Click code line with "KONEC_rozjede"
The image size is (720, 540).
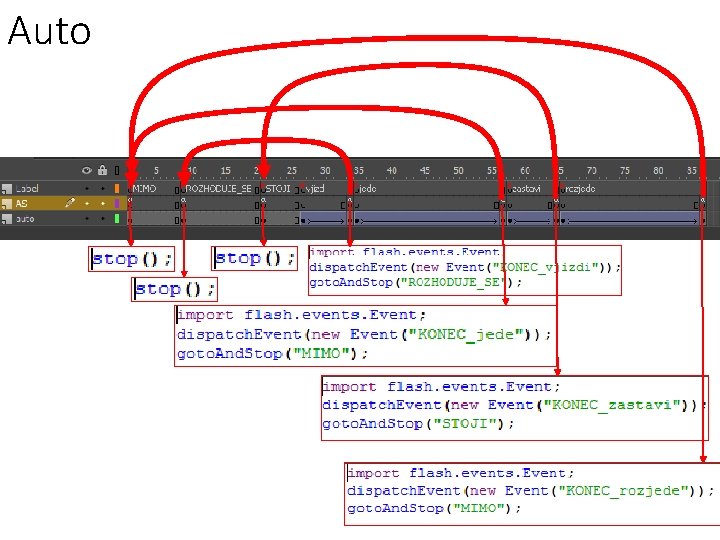(x=530, y=490)
